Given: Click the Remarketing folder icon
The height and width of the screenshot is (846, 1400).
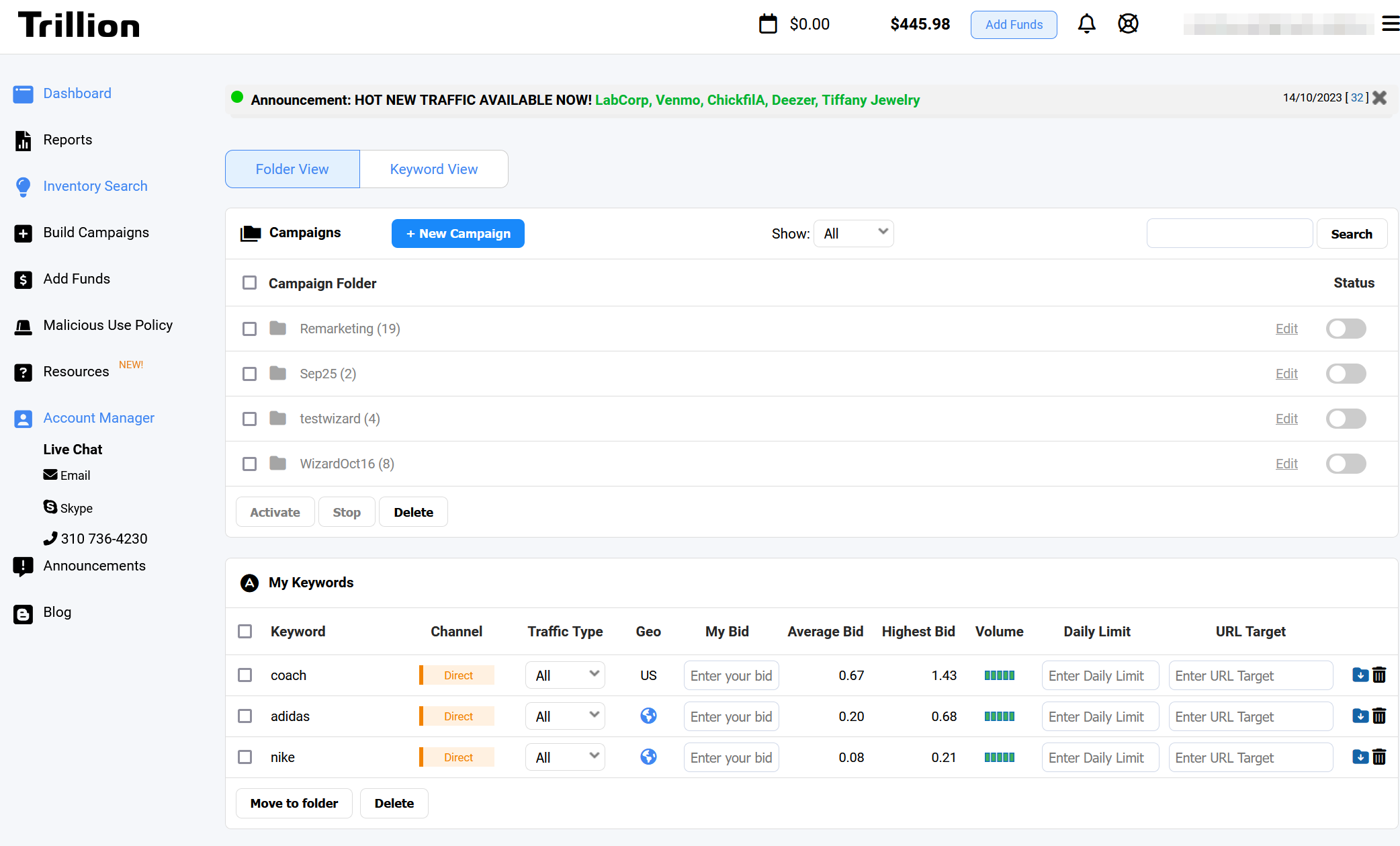Looking at the screenshot, I should click(x=277, y=329).
